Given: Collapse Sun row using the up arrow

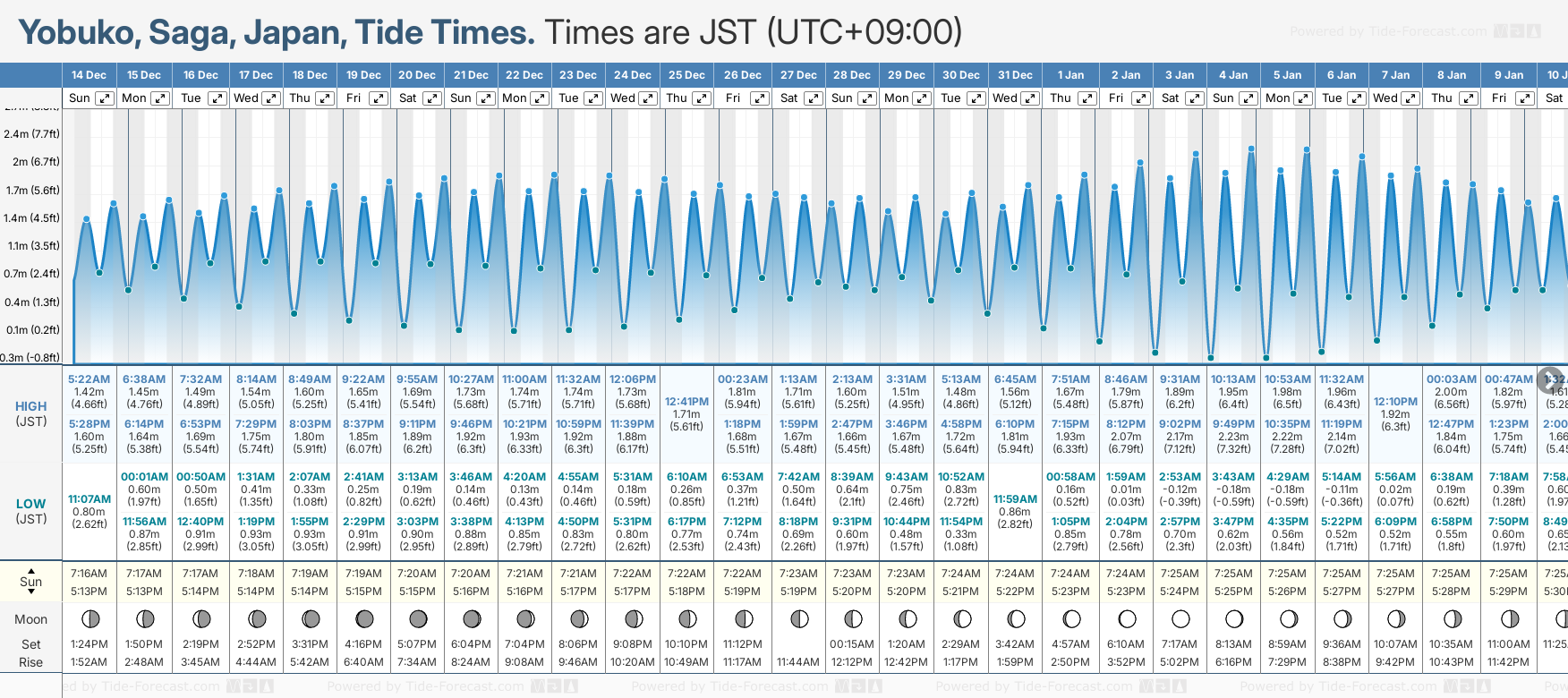Looking at the screenshot, I should pyautogui.click(x=31, y=570).
